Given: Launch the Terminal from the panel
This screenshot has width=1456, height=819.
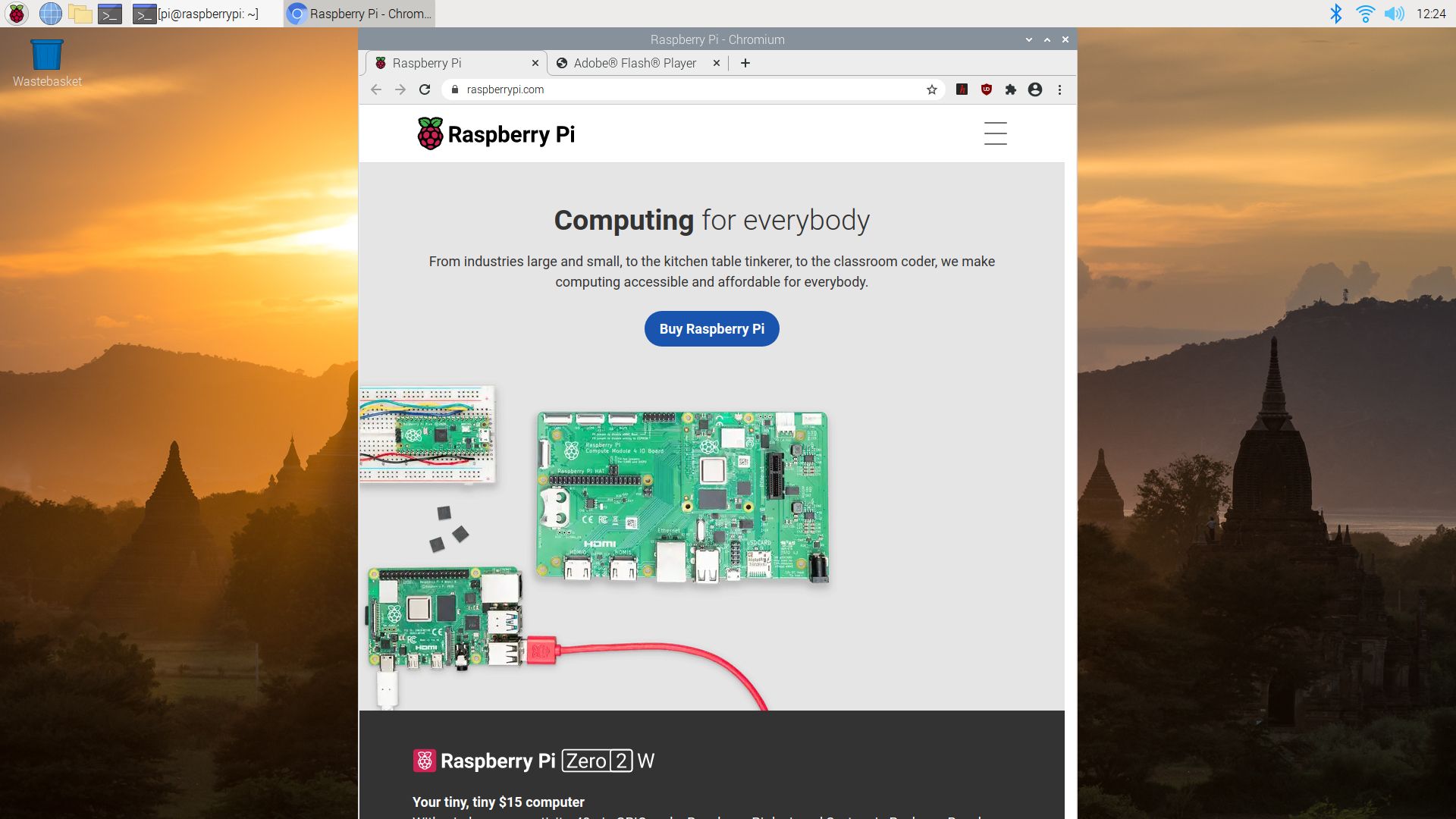Looking at the screenshot, I should pyautogui.click(x=110, y=14).
